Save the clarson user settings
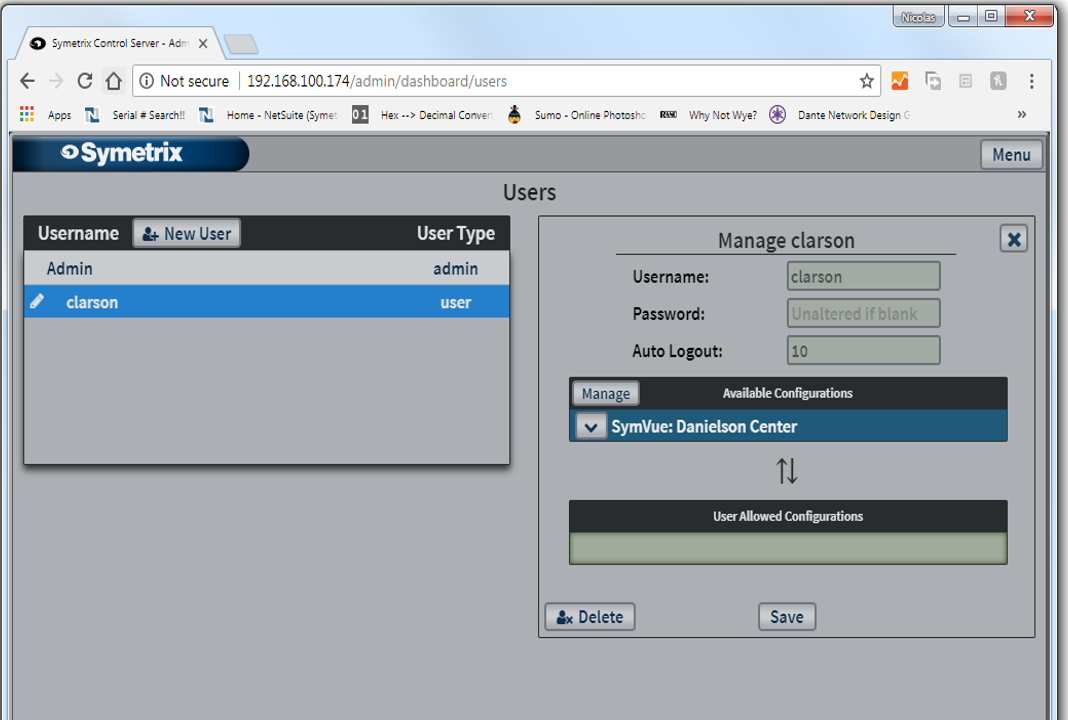Screen dimensions: 1068x720 pos(787,617)
